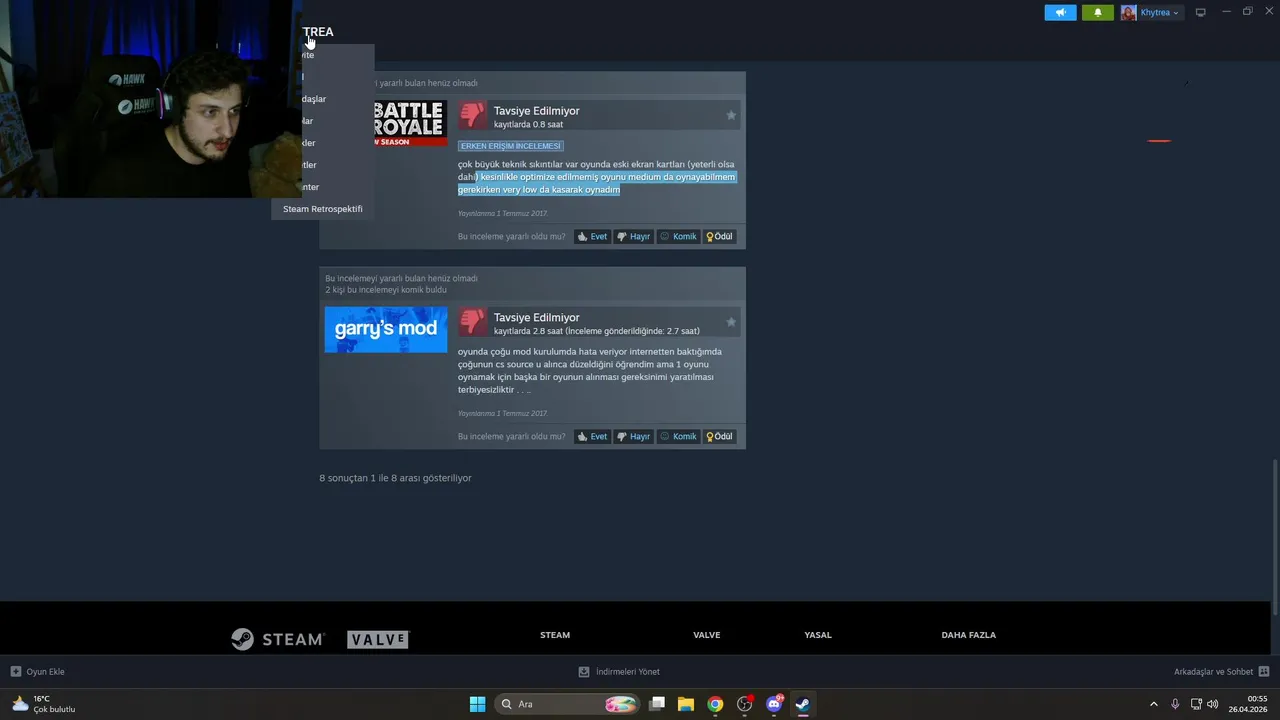The width and height of the screenshot is (1280, 720).
Task: Switch to Big Picture mode monitor icon
Action: tap(1200, 12)
